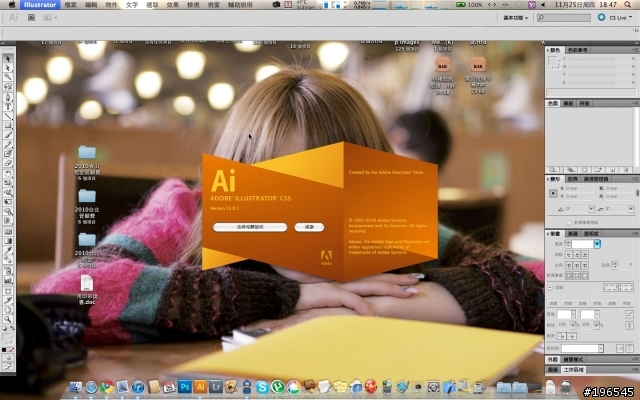Screen dimensions: 640x400
Task: Click the Cyan (C) color slider
Action: (x=591, y=59)
